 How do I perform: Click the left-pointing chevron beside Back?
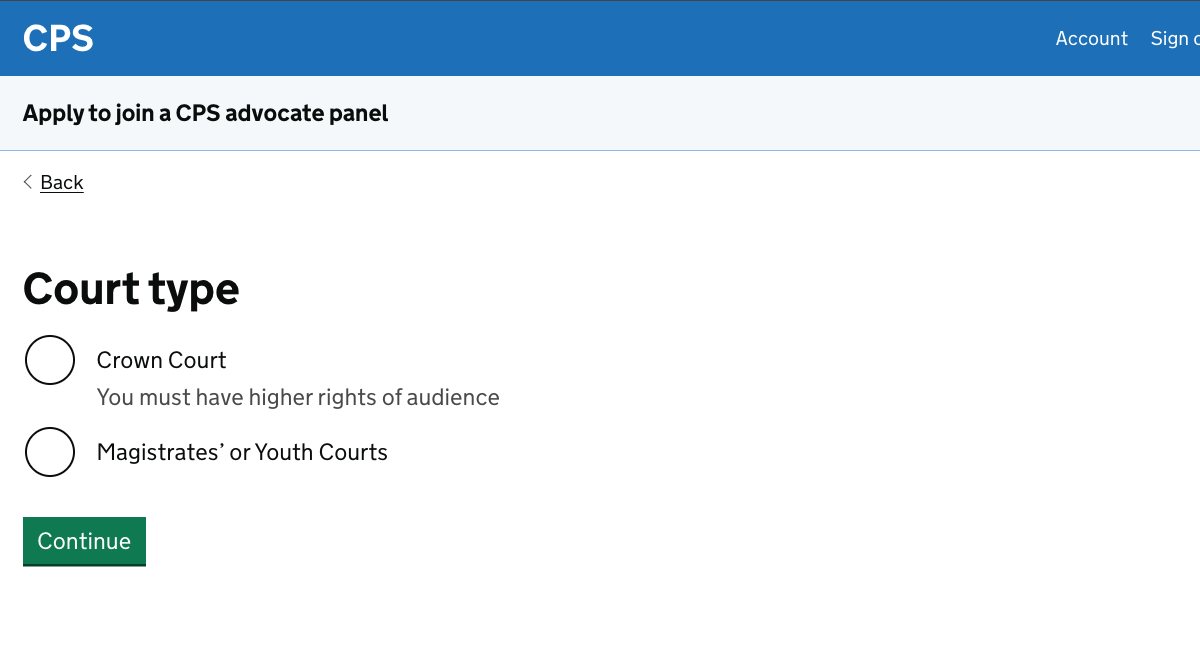point(27,181)
